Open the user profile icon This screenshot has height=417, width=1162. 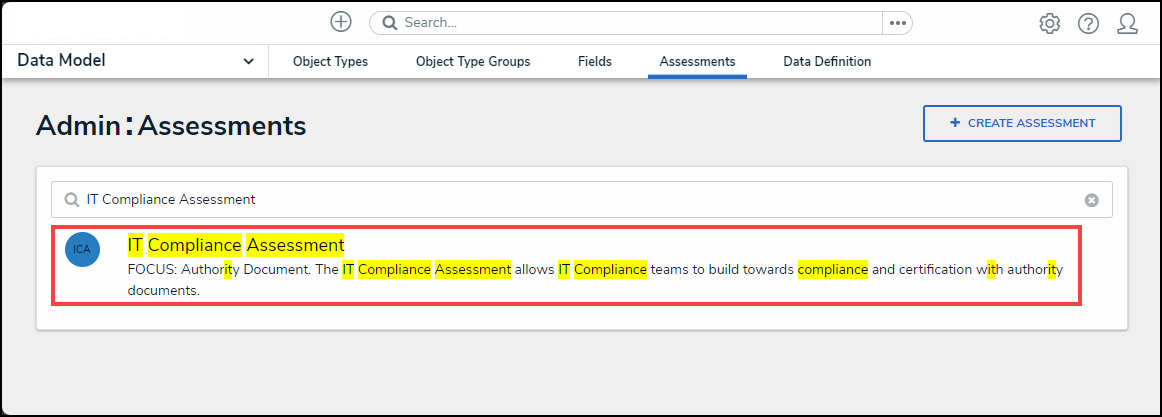1128,23
